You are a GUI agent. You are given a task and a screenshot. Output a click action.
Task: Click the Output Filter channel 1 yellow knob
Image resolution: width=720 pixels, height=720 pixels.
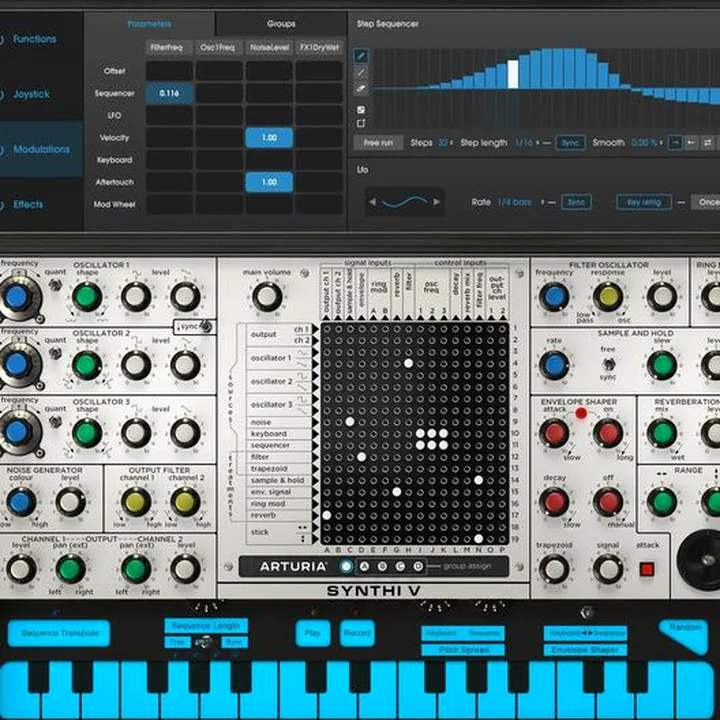click(x=136, y=501)
